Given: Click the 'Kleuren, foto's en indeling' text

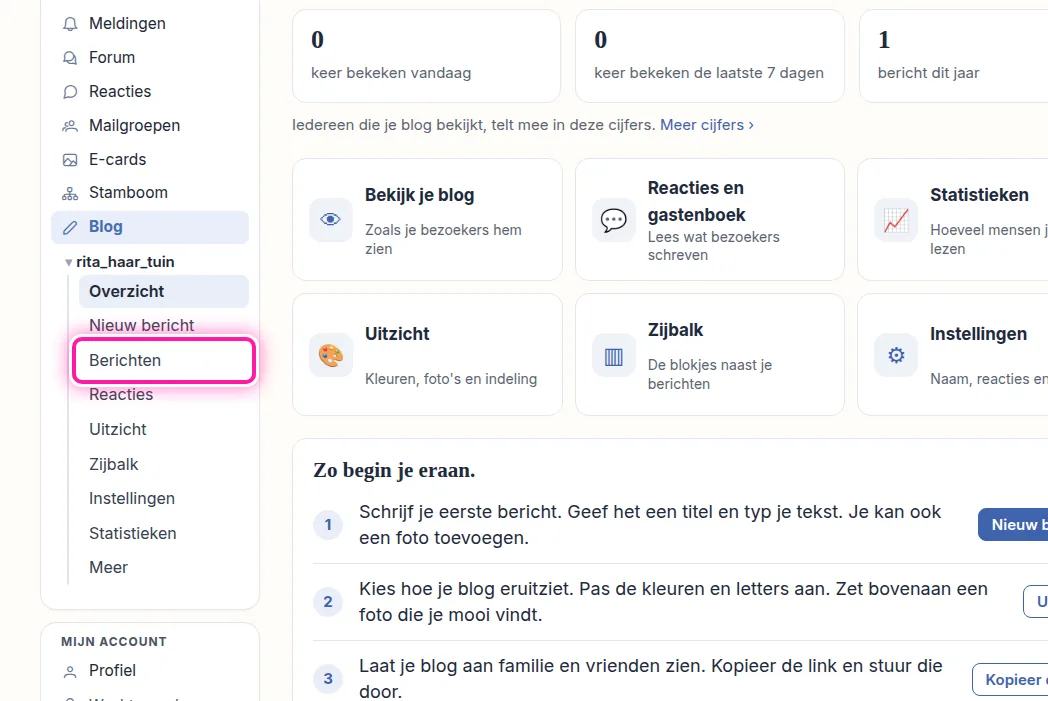Looking at the screenshot, I should tap(450, 379).
